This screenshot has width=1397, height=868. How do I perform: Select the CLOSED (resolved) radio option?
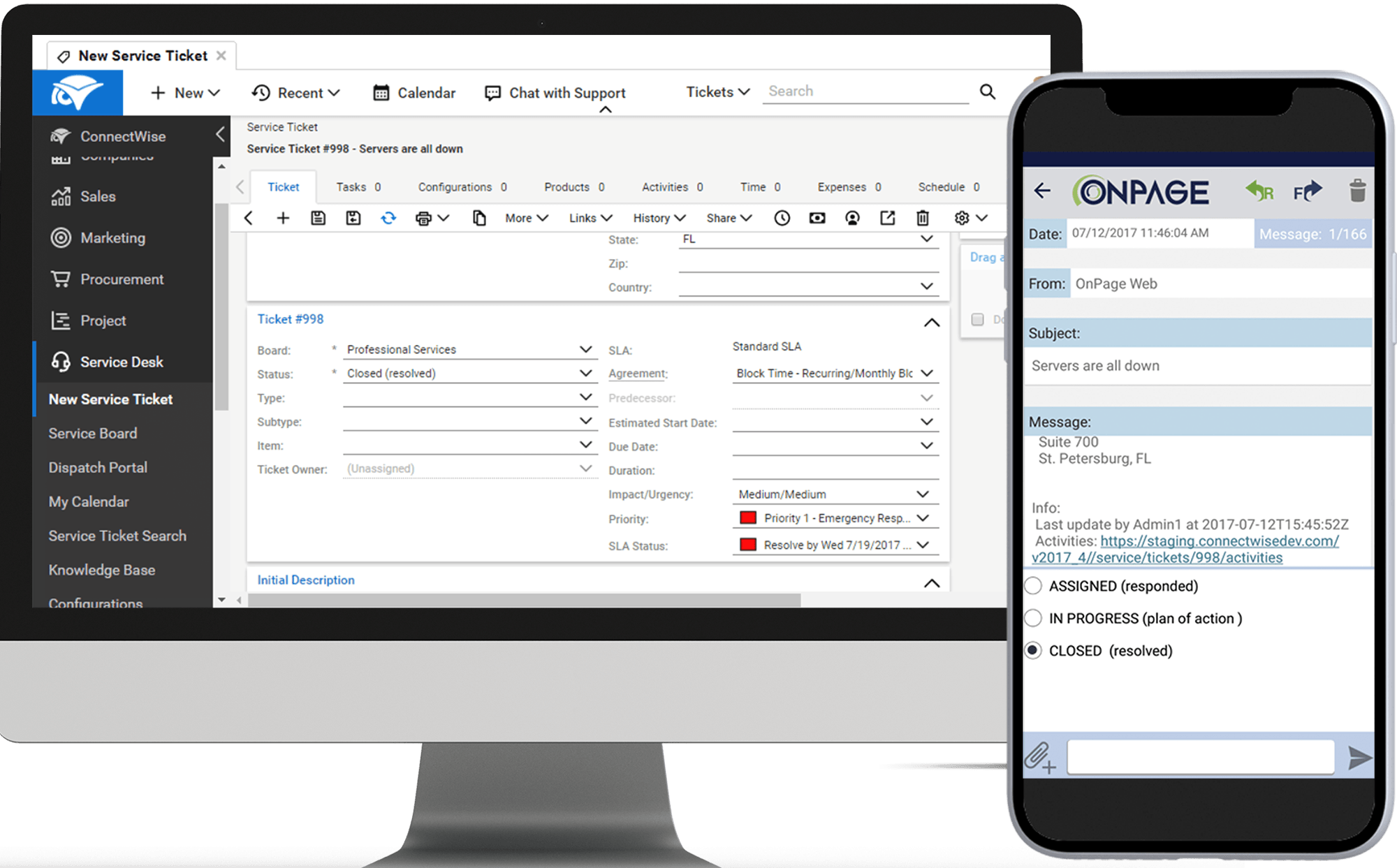point(1033,650)
